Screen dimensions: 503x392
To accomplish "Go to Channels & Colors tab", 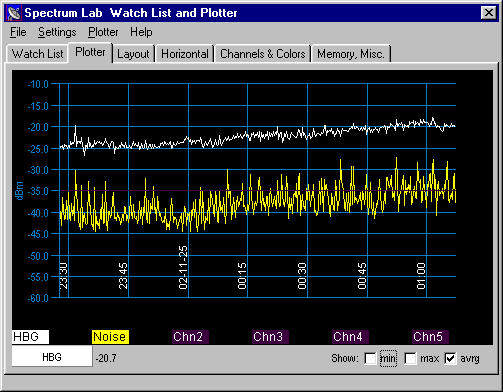I will click(x=263, y=54).
